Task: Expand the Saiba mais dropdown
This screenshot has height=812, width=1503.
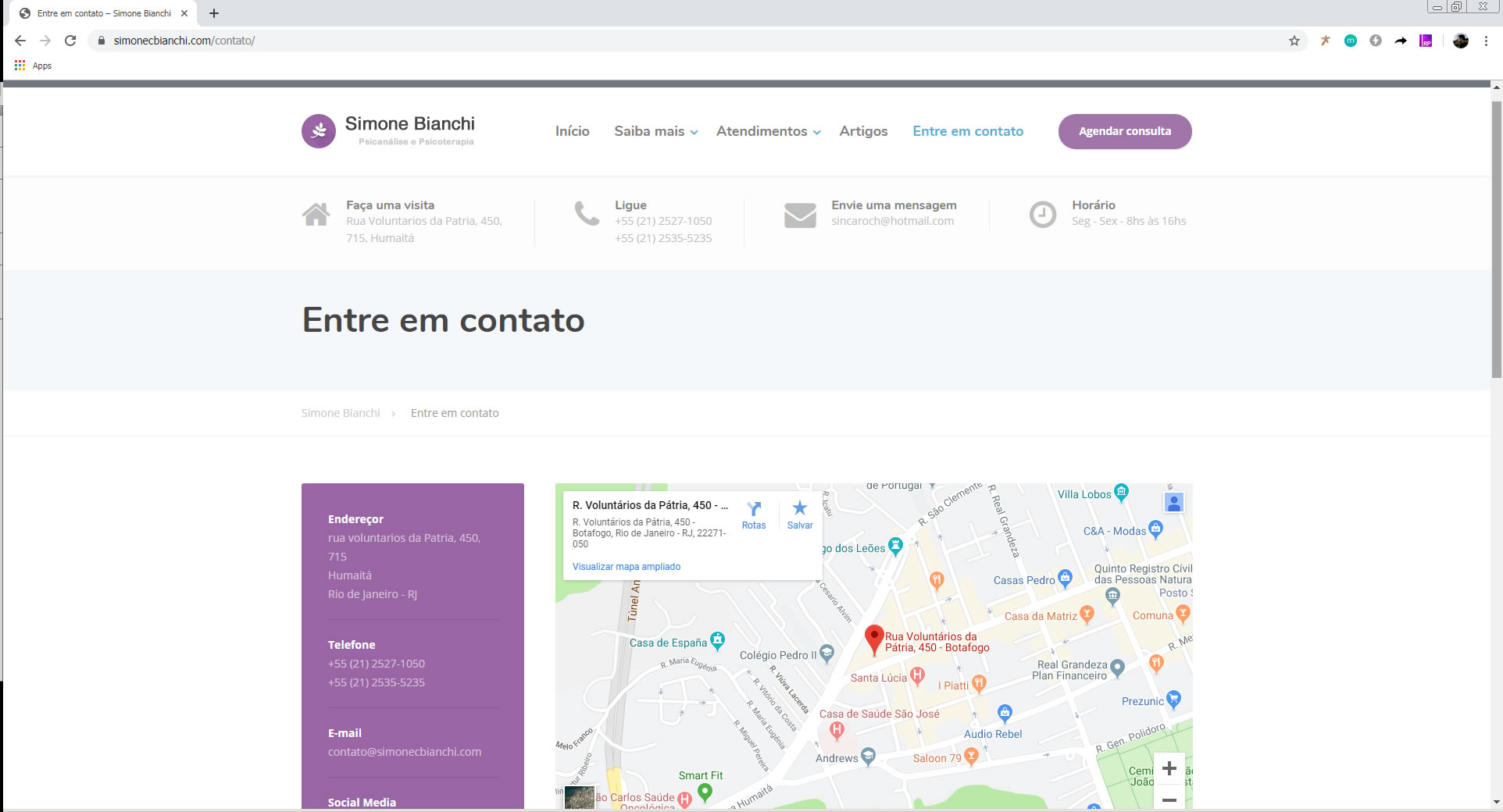Action: (x=655, y=131)
